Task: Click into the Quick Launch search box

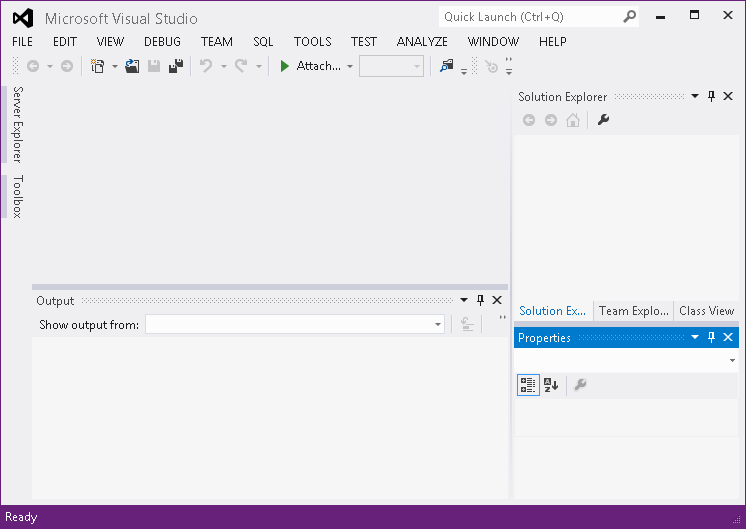Action: pyautogui.click(x=530, y=17)
